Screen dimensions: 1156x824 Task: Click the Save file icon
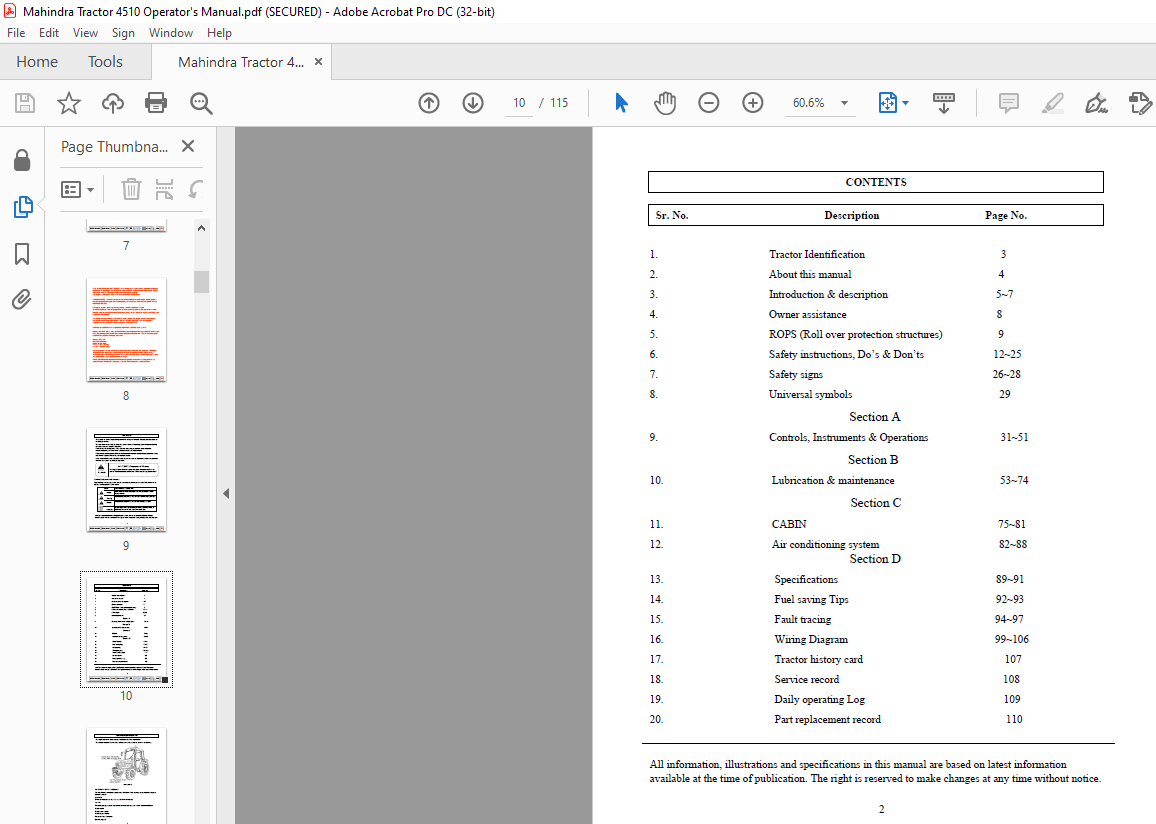click(25, 103)
